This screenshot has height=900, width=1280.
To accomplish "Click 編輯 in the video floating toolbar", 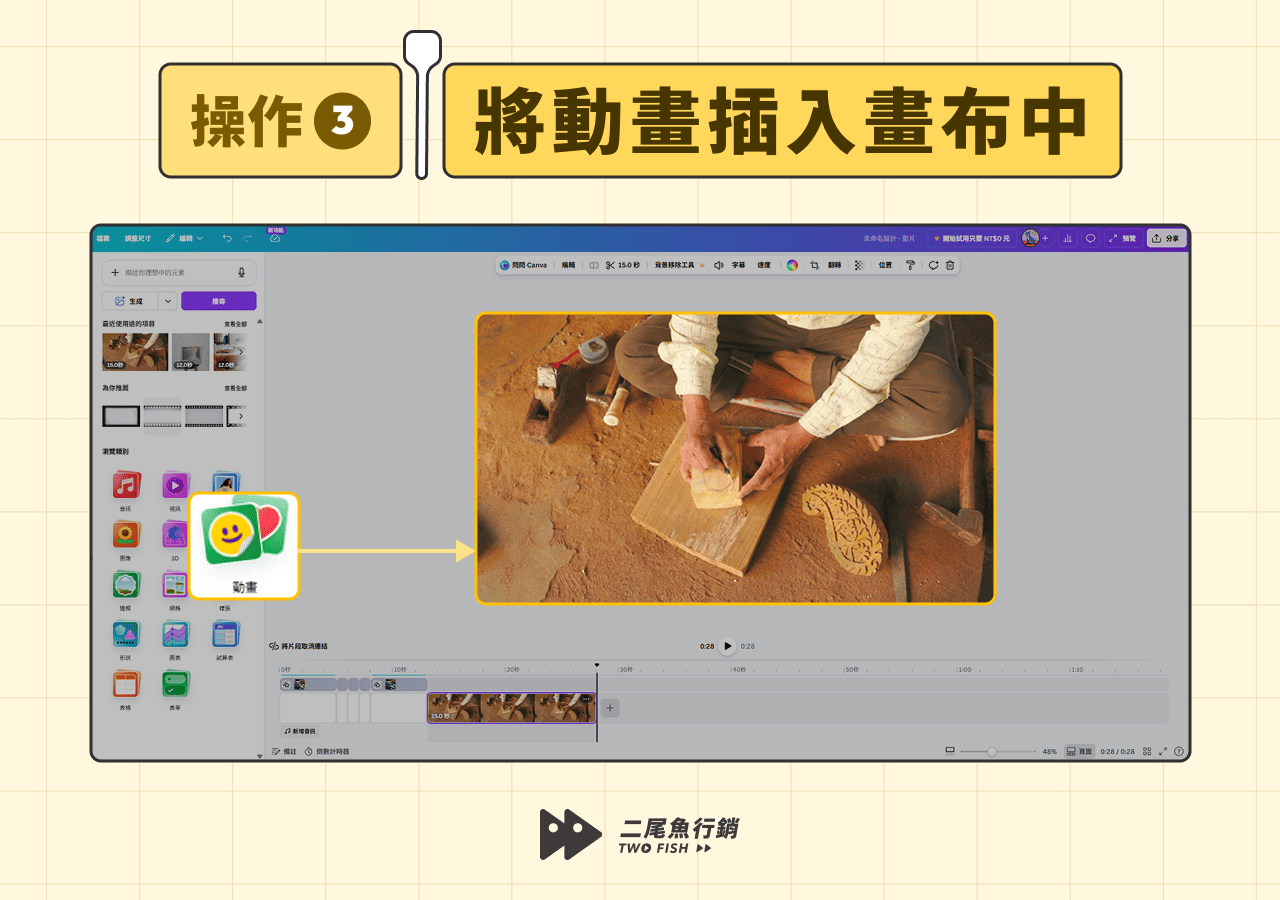I will (568, 265).
